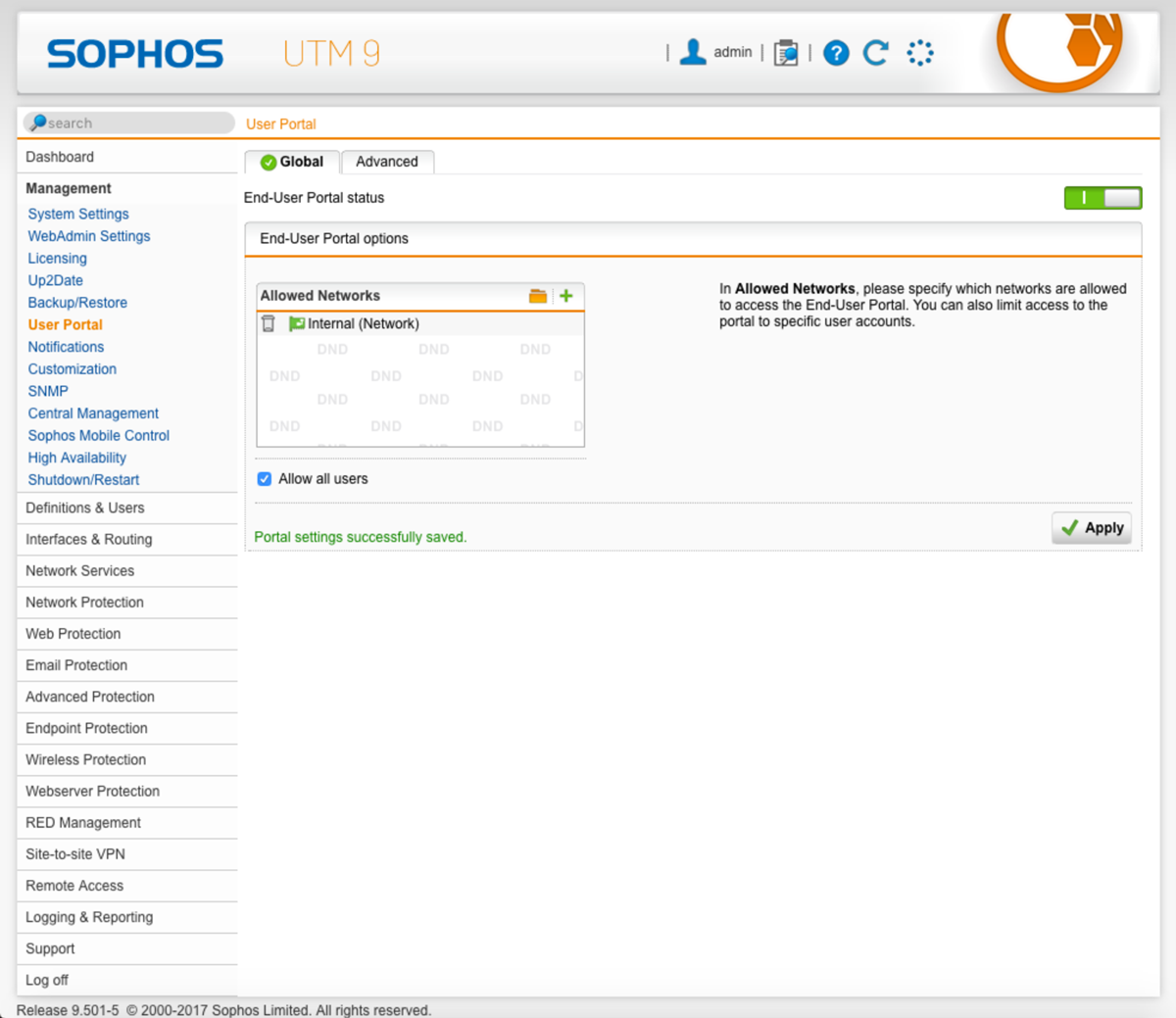1176x1018 pixels.
Task: Expand the Network Protection menu
Action: (127, 602)
